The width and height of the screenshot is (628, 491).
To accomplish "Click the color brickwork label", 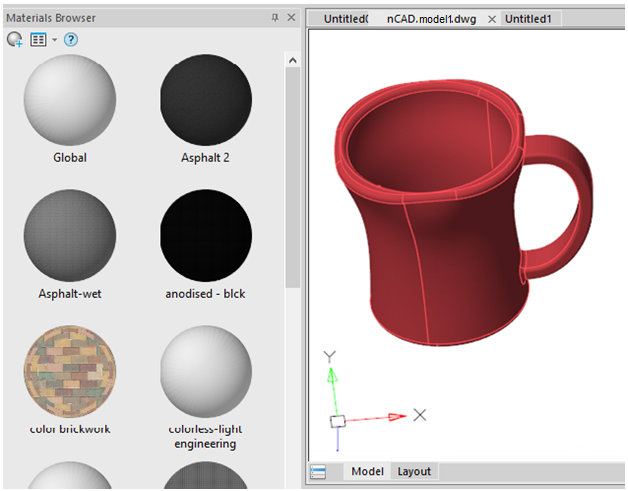I will 70,429.
